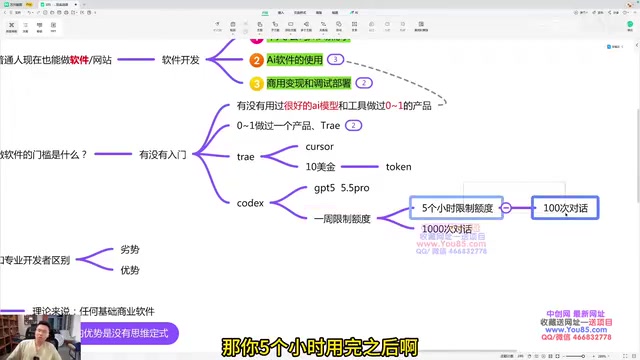Image resolution: width=640 pixels, height=360 pixels.
Task: Select the 软件开发 node
Action: pos(180,60)
